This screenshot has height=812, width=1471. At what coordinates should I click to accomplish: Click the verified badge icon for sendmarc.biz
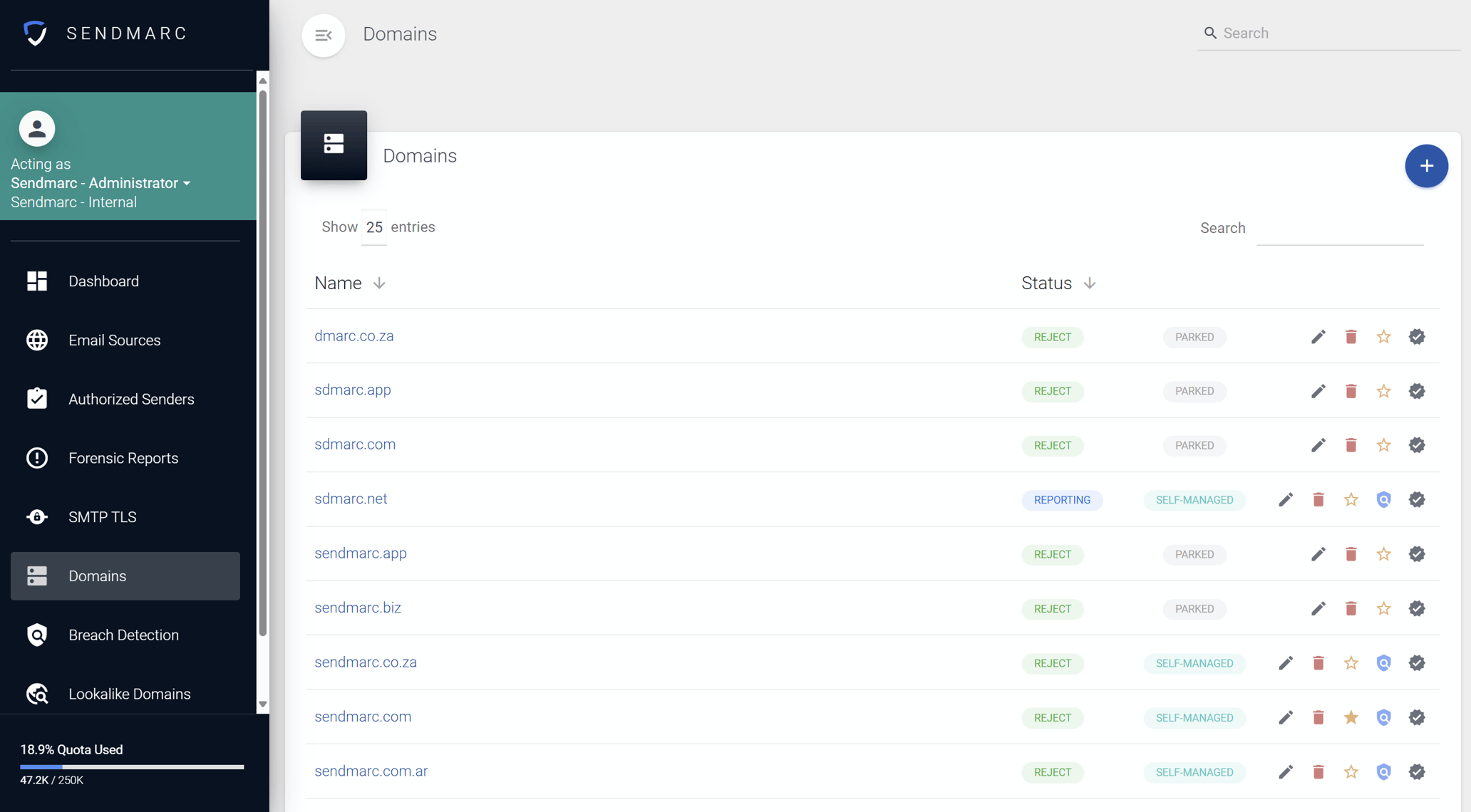(x=1416, y=609)
